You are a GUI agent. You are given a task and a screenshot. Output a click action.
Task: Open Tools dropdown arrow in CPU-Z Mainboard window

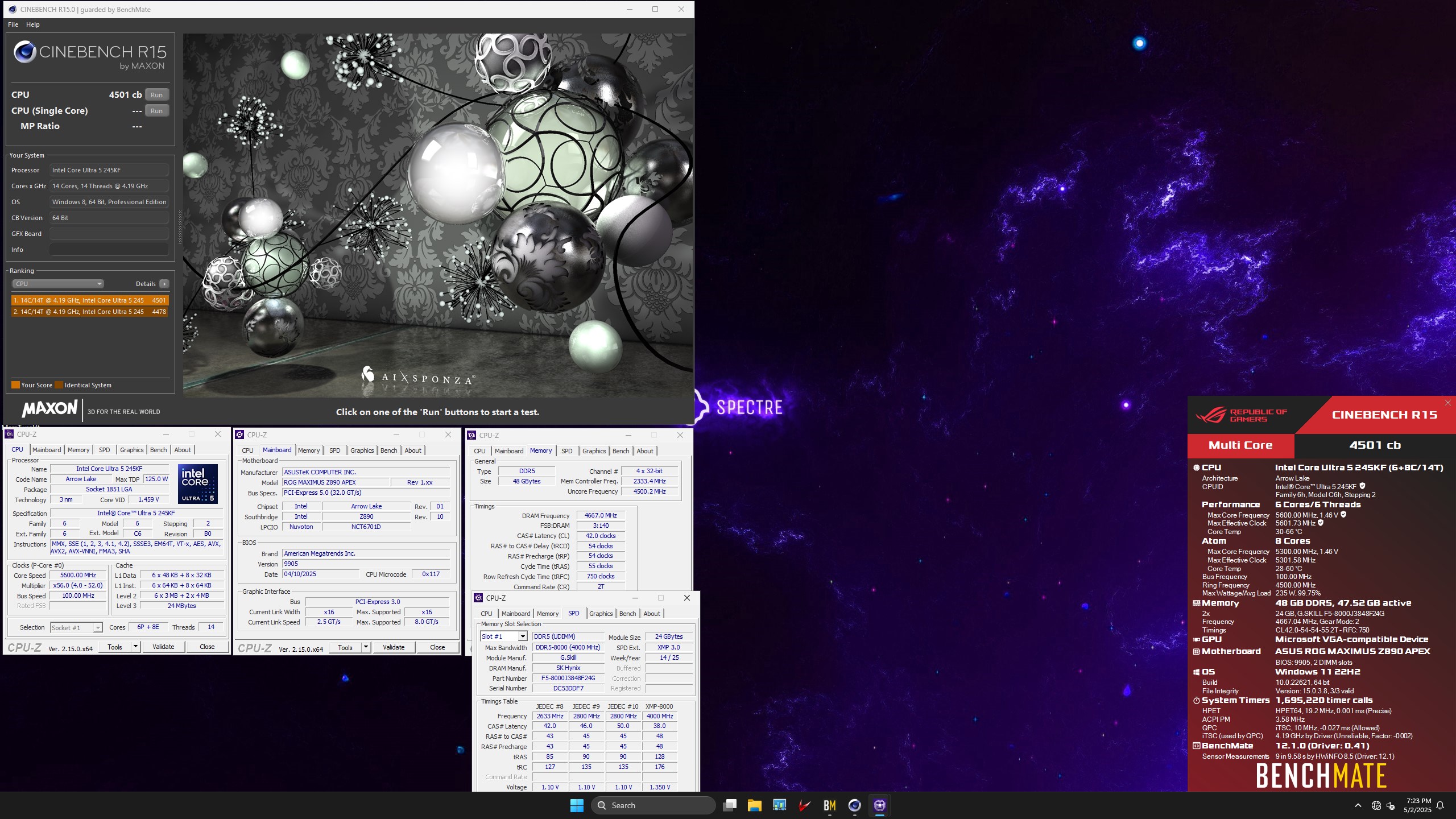click(366, 647)
